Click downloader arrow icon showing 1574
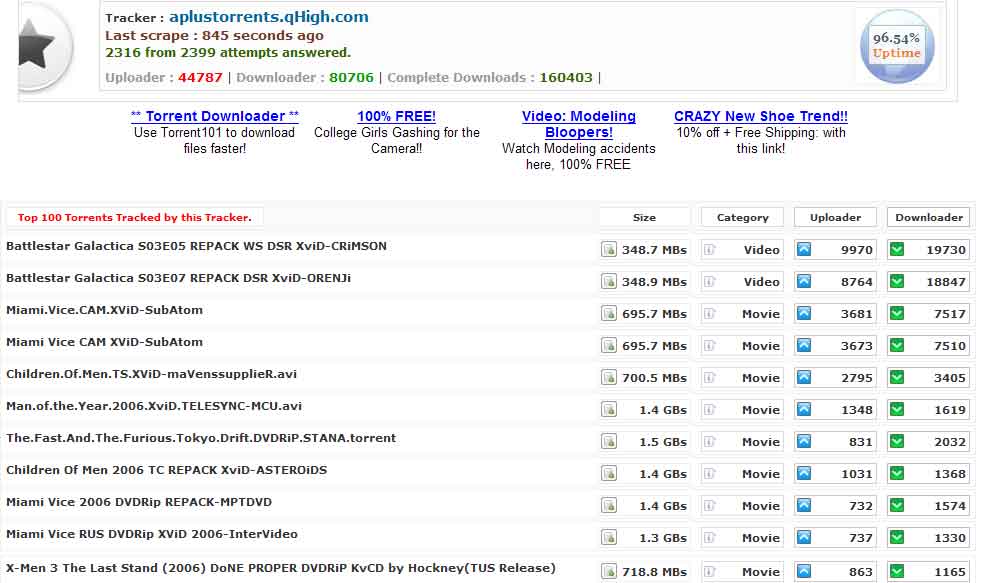Viewport: 984px width, 583px height. click(x=897, y=506)
